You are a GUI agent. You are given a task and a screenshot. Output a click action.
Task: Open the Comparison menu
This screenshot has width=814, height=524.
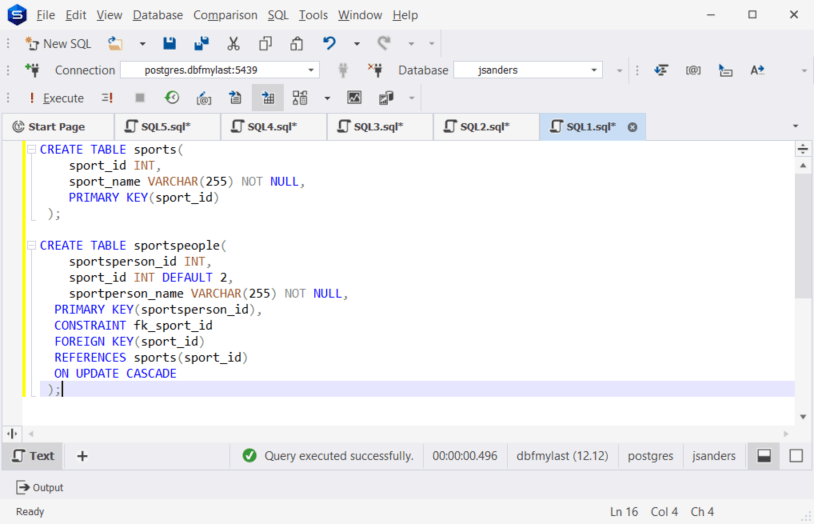tap(225, 15)
